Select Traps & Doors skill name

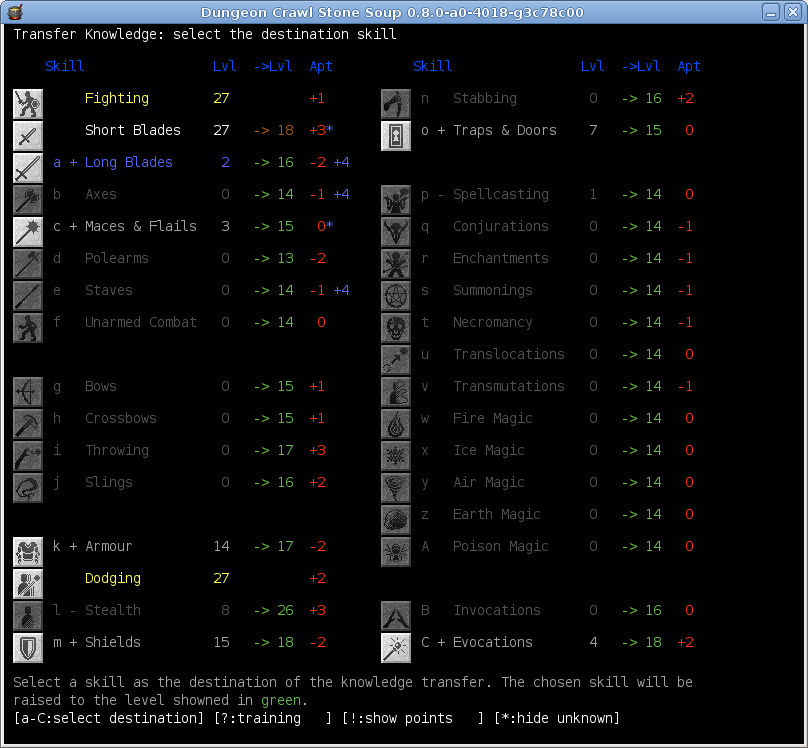(505, 130)
